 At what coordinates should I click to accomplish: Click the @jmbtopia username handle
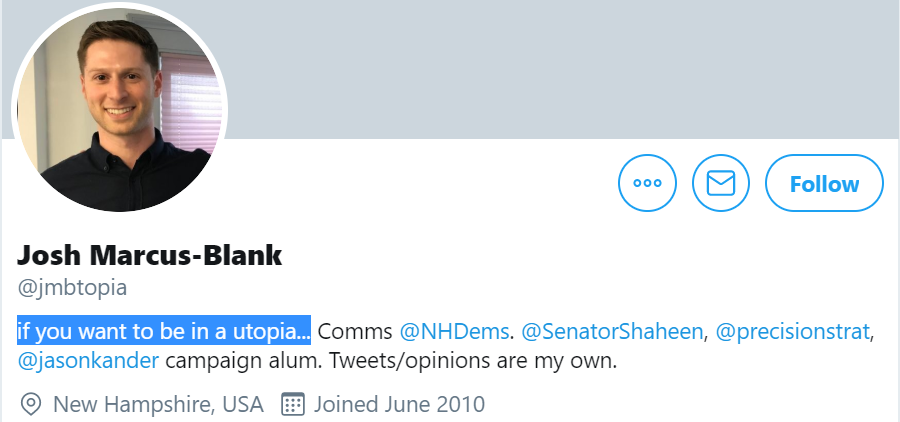(73, 289)
